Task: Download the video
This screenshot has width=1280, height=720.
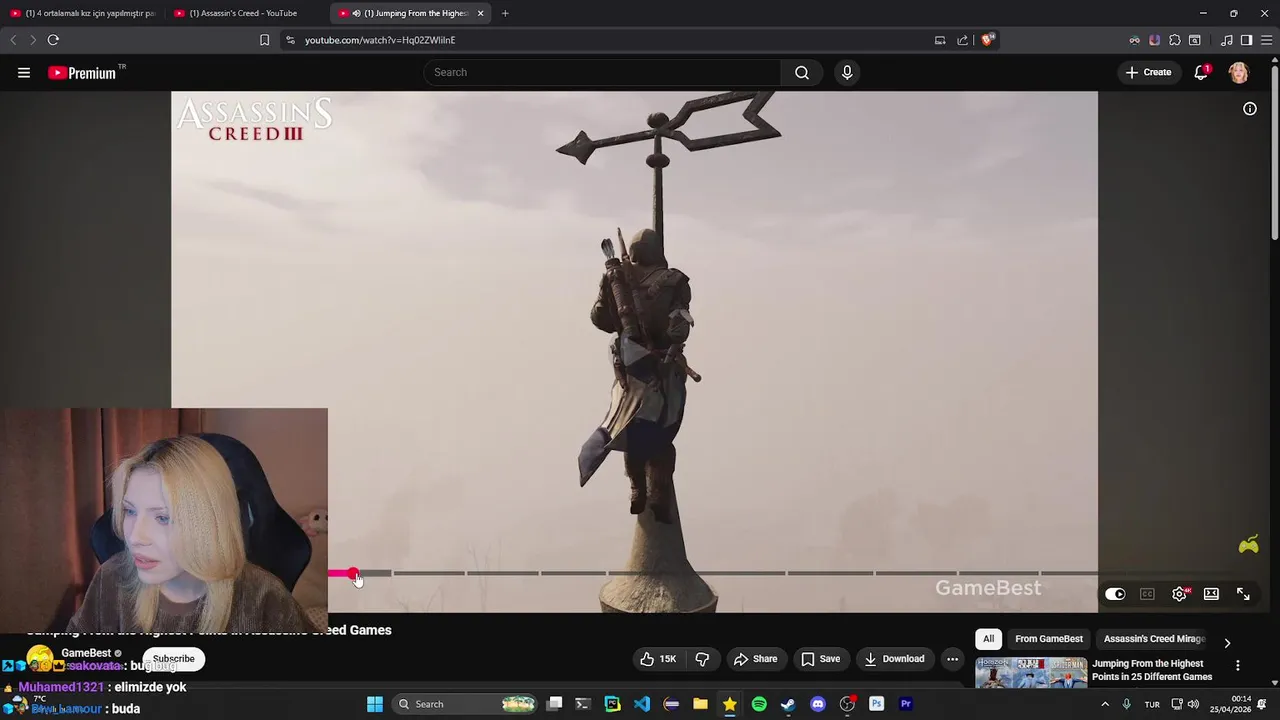Action: [895, 659]
